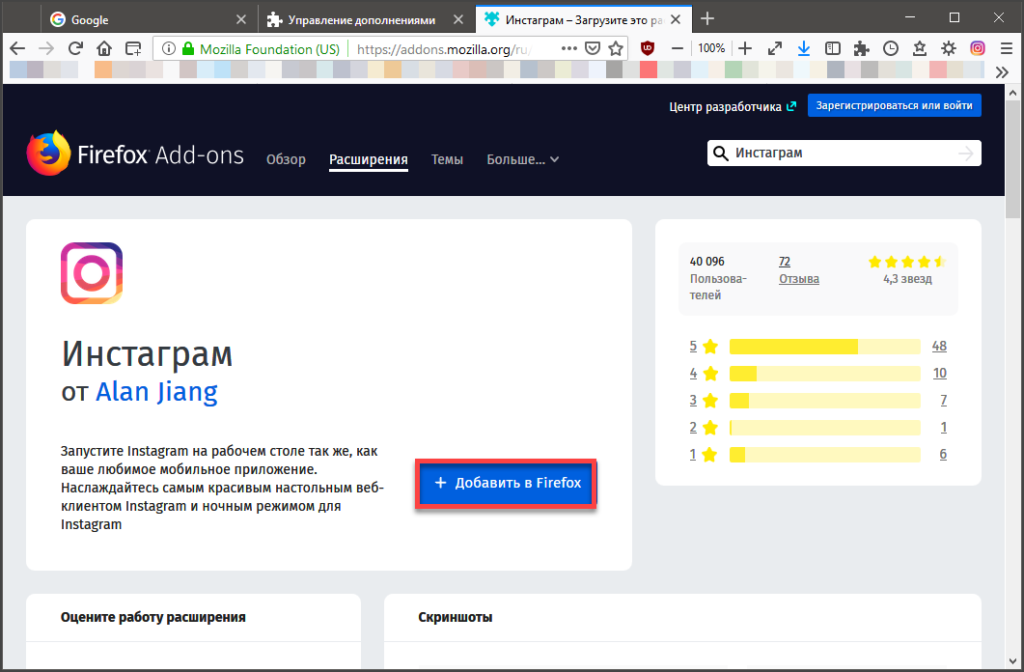Toggle full screen mode icon
This screenshot has height=672, width=1024.
tap(775, 48)
